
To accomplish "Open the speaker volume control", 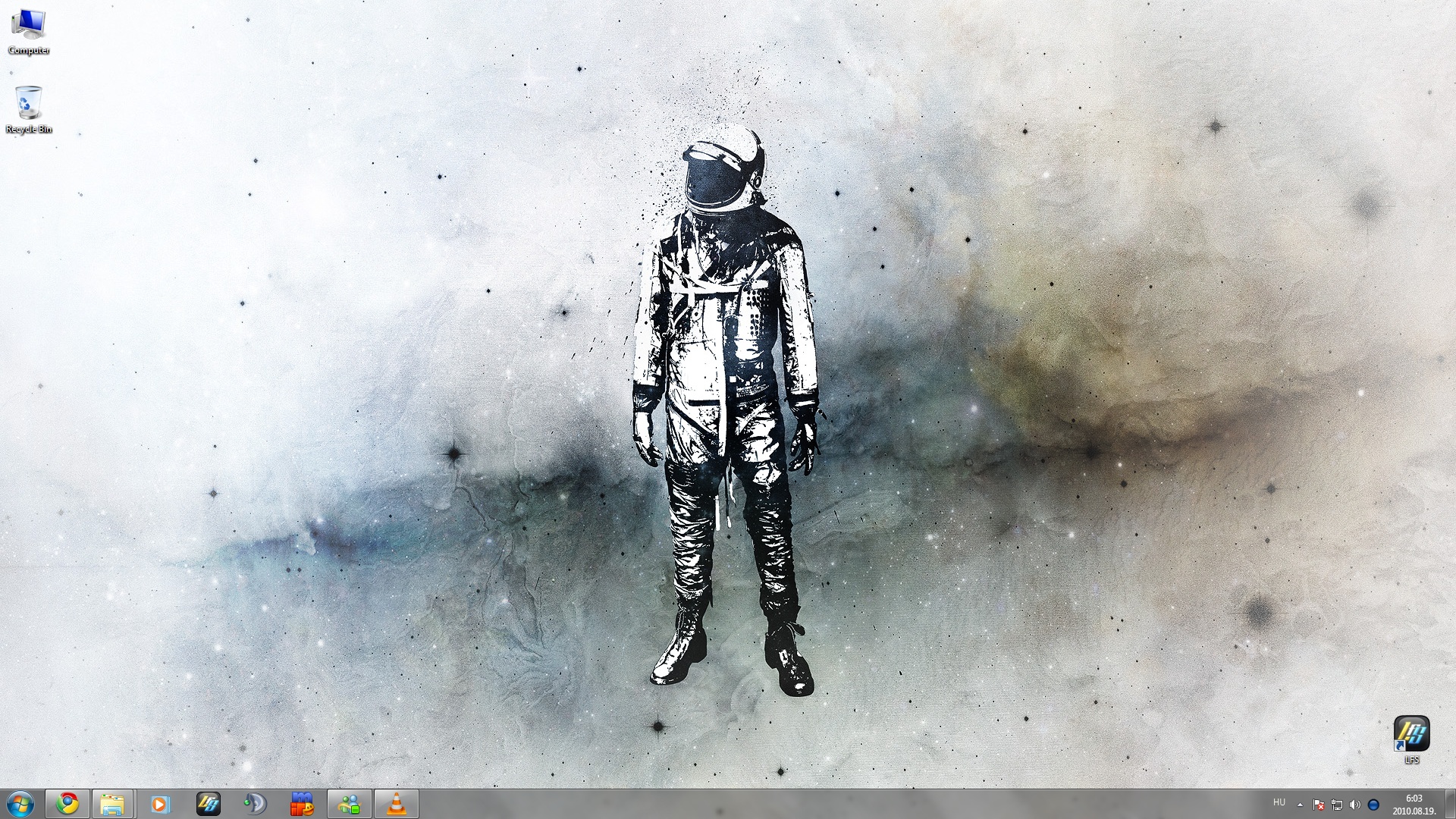I will pos(1355,805).
